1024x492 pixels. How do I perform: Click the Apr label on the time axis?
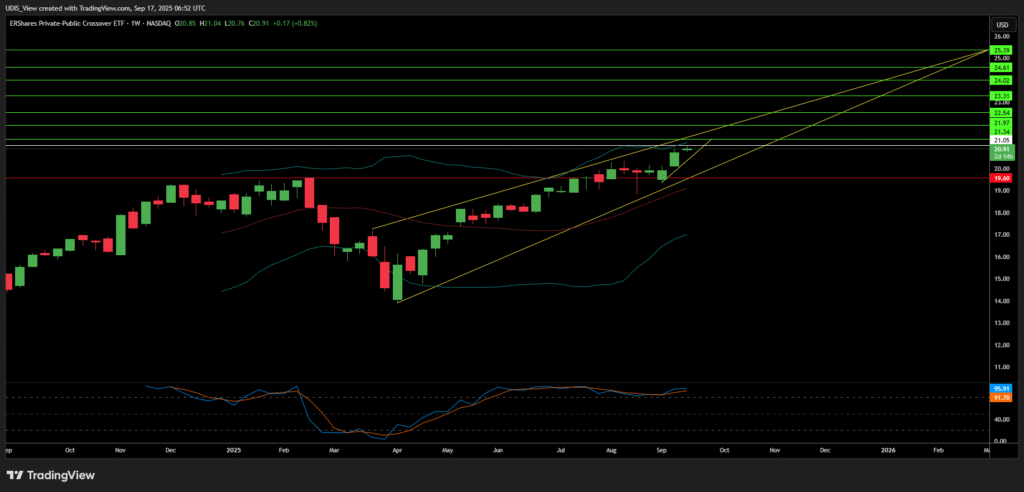(398, 450)
